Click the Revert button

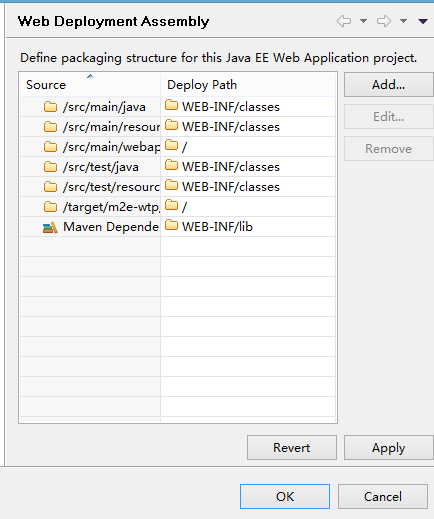point(292,448)
